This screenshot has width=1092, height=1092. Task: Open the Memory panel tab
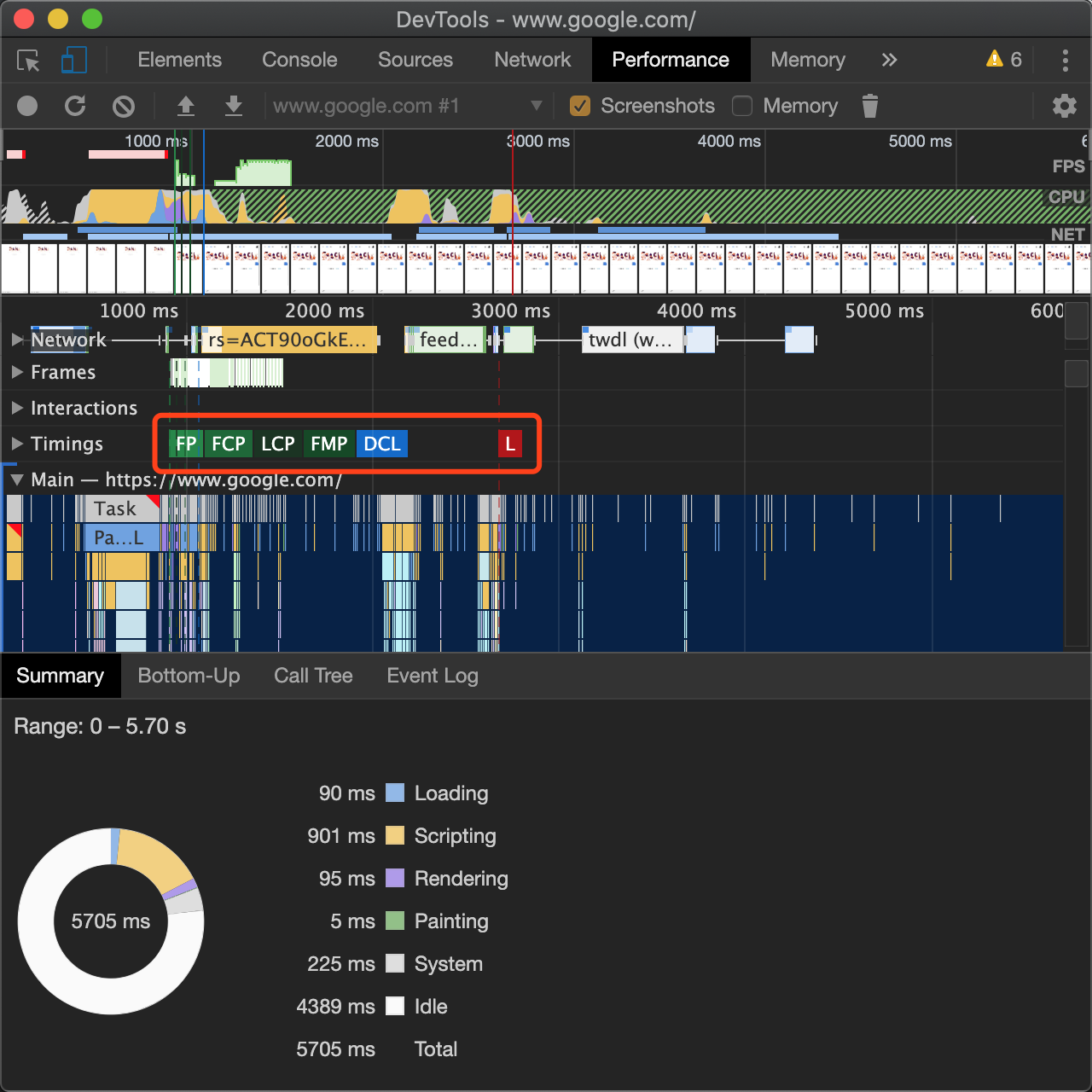[808, 60]
